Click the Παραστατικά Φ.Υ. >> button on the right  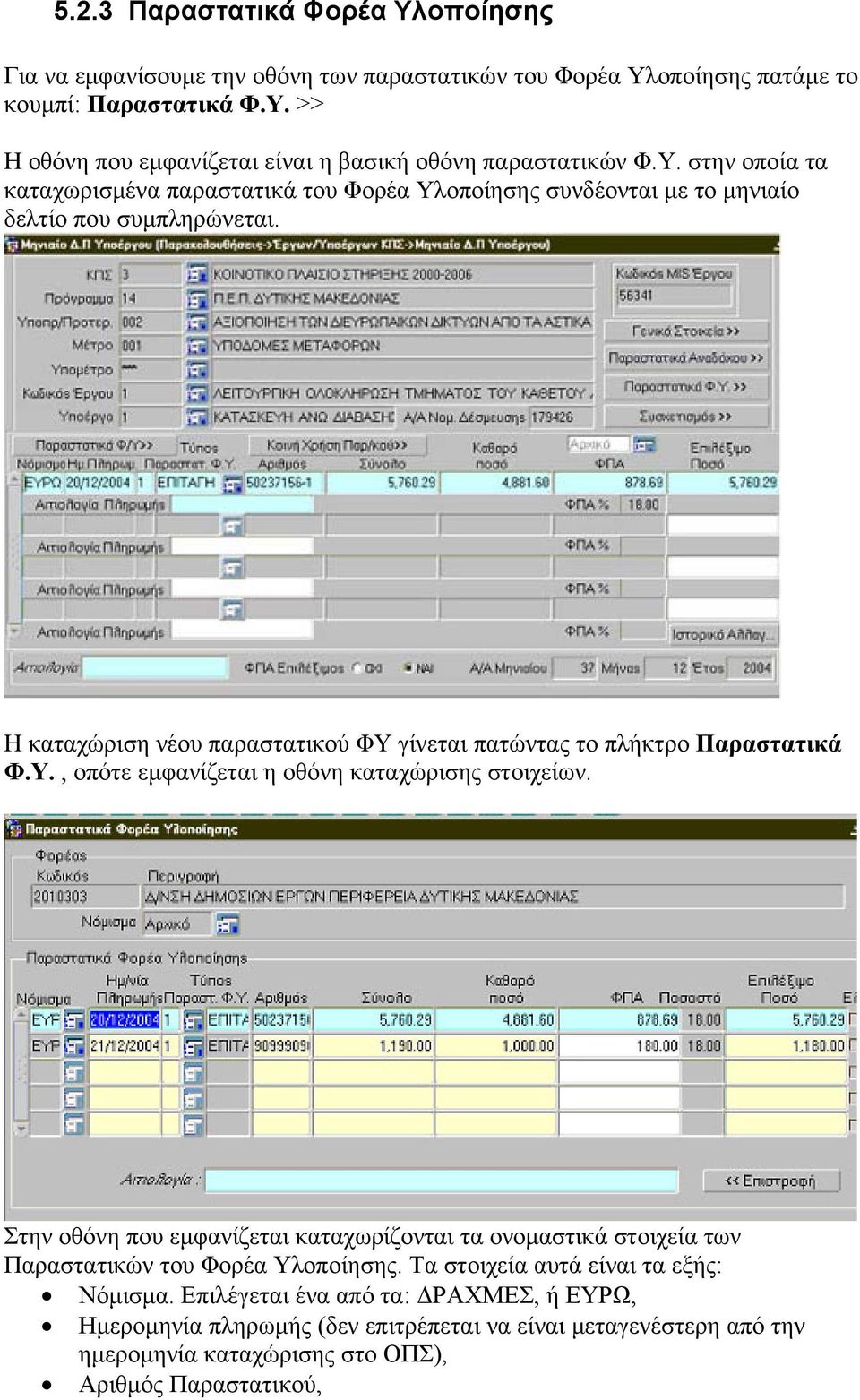click(686, 387)
